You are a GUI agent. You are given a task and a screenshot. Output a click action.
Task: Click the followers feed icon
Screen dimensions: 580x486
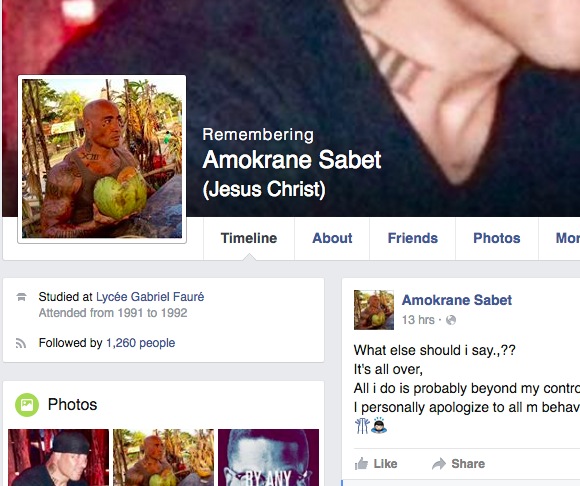[21, 343]
